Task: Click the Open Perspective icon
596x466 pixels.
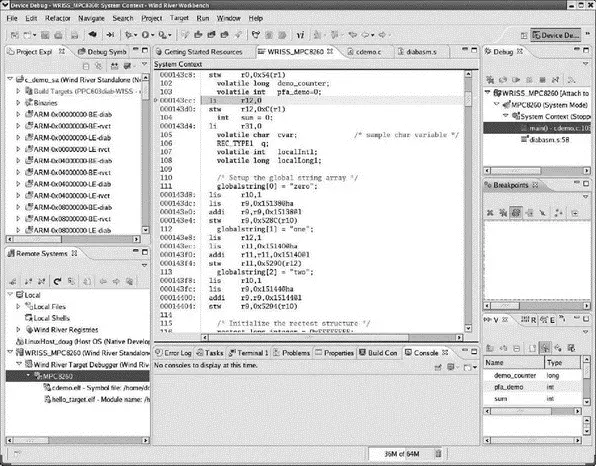Action: pyautogui.click(x=524, y=35)
